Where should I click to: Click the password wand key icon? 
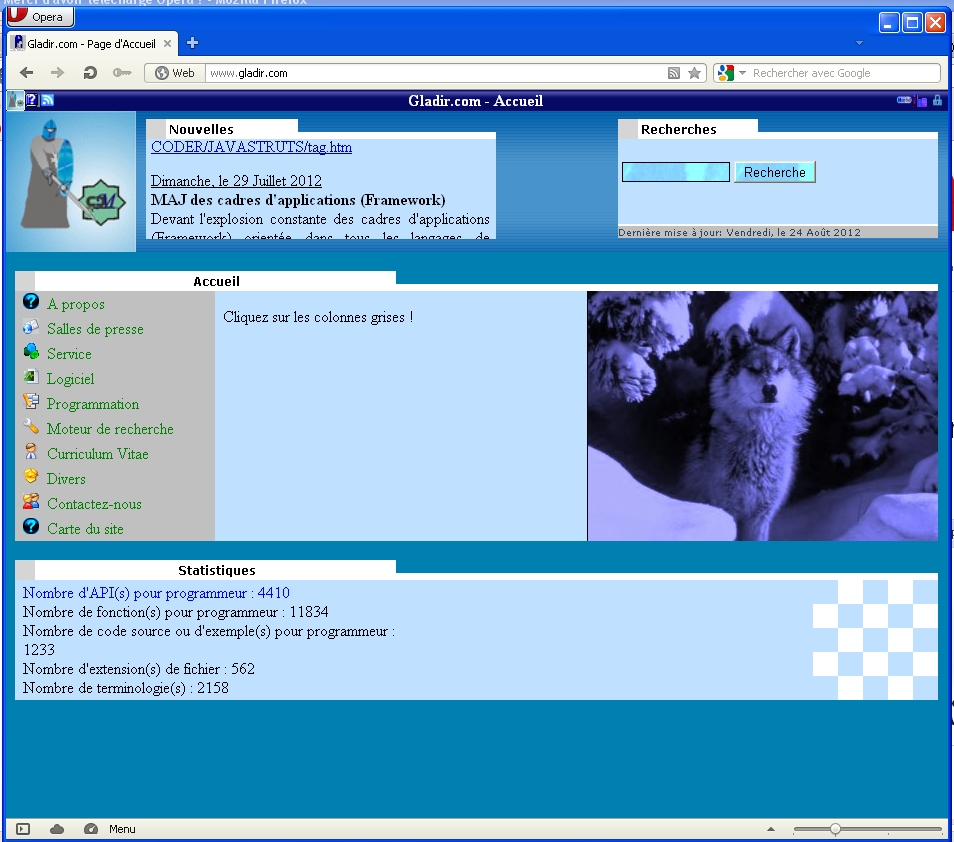(121, 73)
